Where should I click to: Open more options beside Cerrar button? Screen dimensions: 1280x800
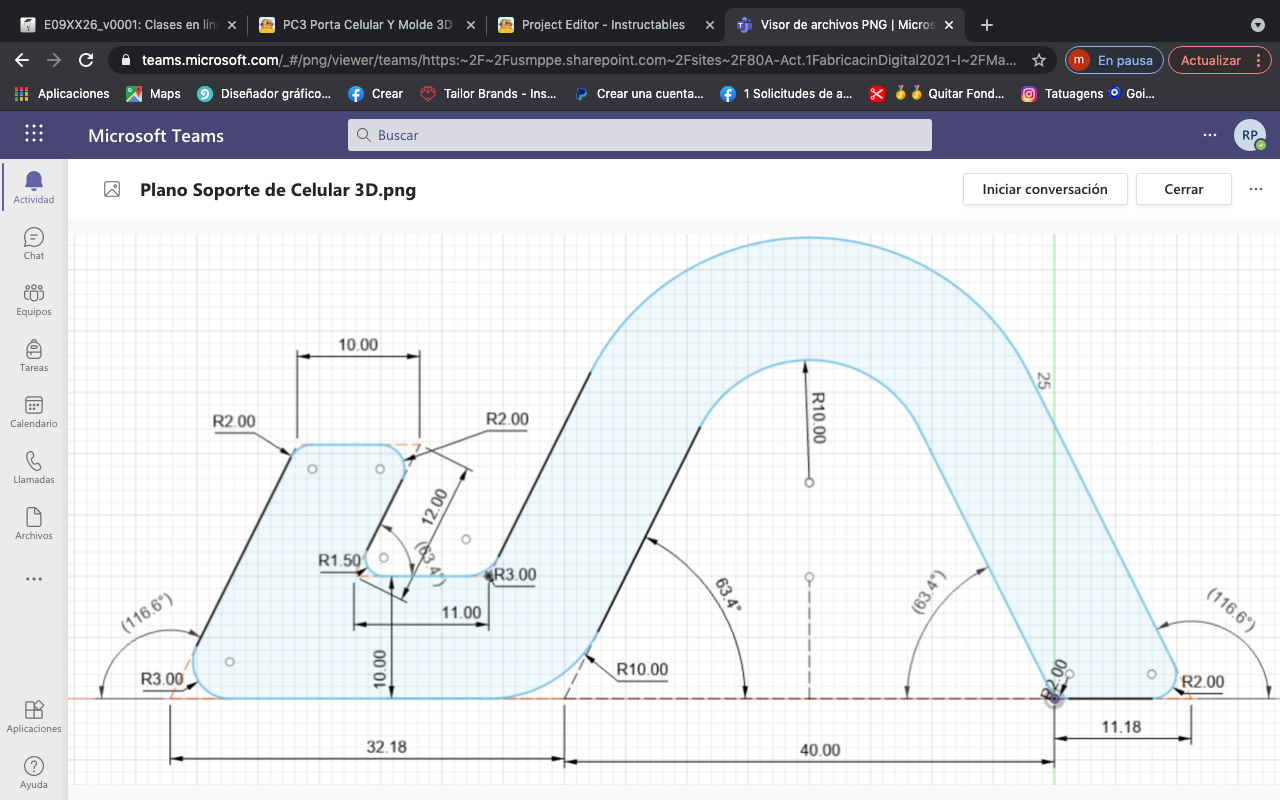click(x=1256, y=188)
